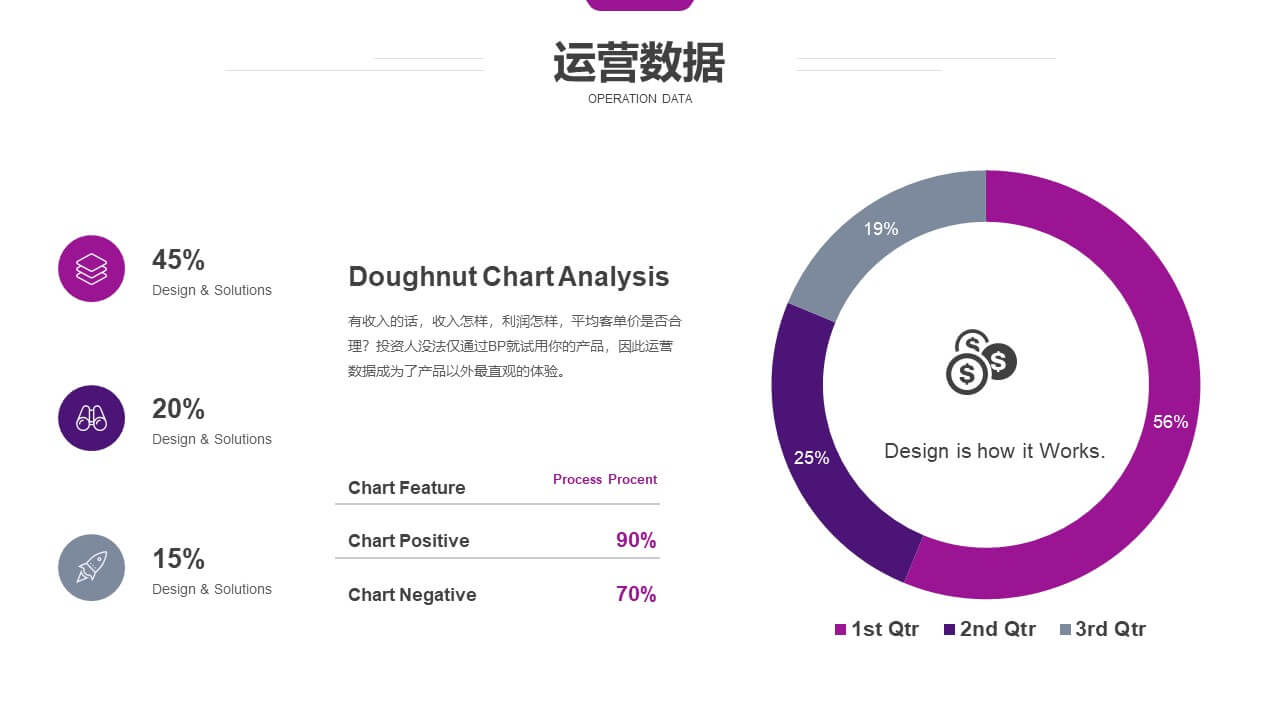Click the Design is how it Works text
The width and height of the screenshot is (1280, 720).
(995, 451)
